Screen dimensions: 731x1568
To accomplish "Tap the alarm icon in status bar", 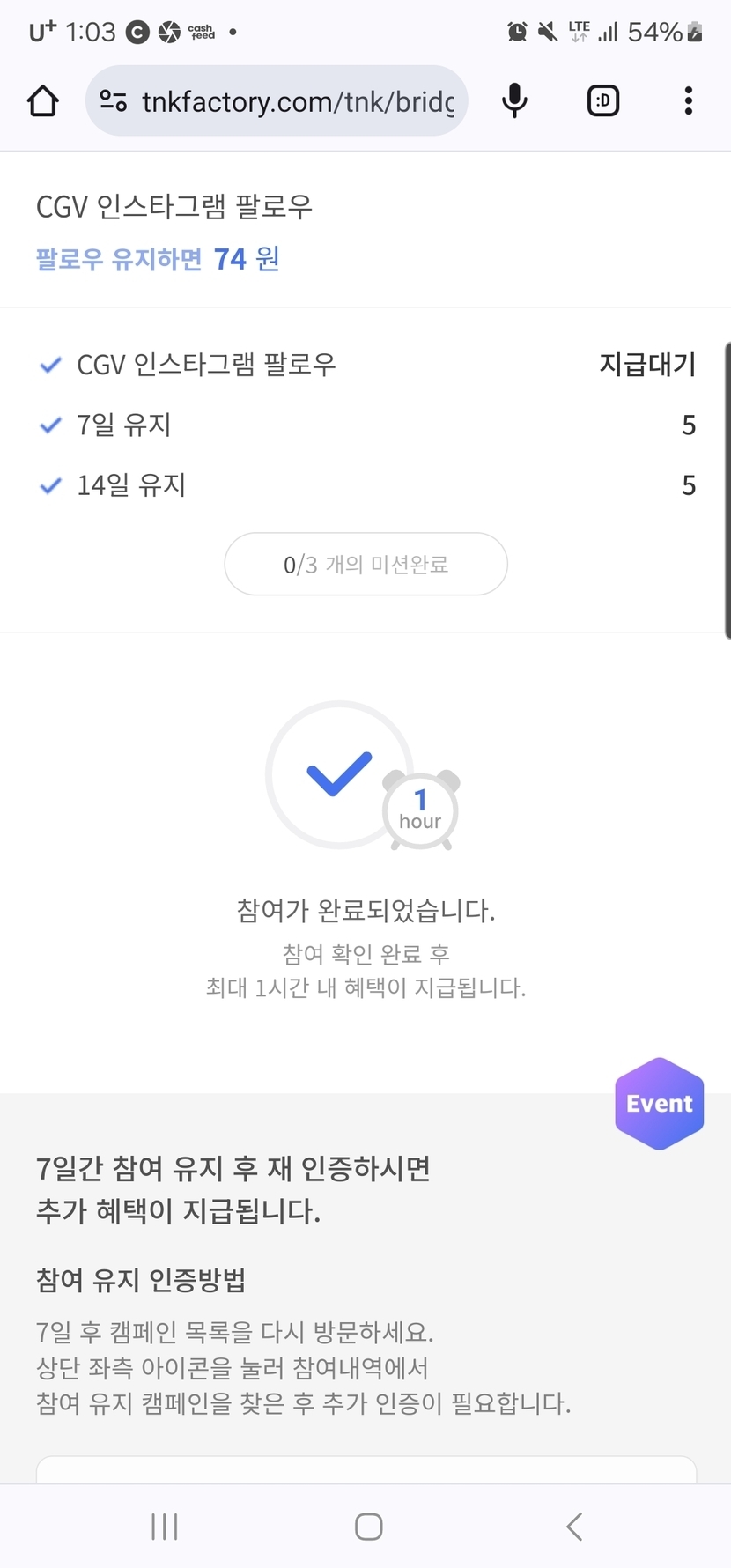I will pos(517,33).
